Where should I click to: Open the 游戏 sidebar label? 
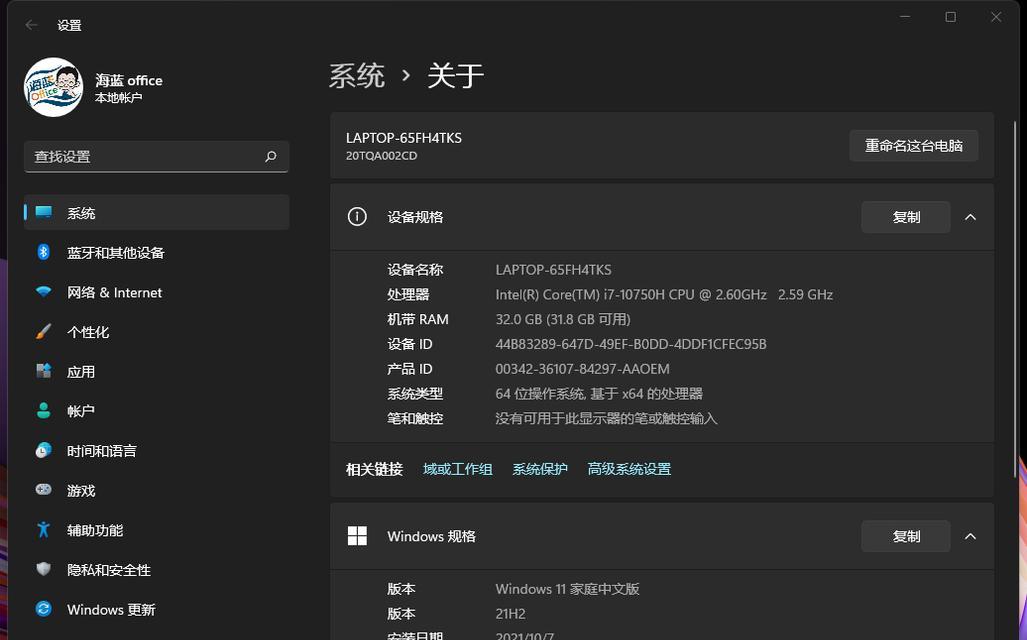tap(81, 491)
